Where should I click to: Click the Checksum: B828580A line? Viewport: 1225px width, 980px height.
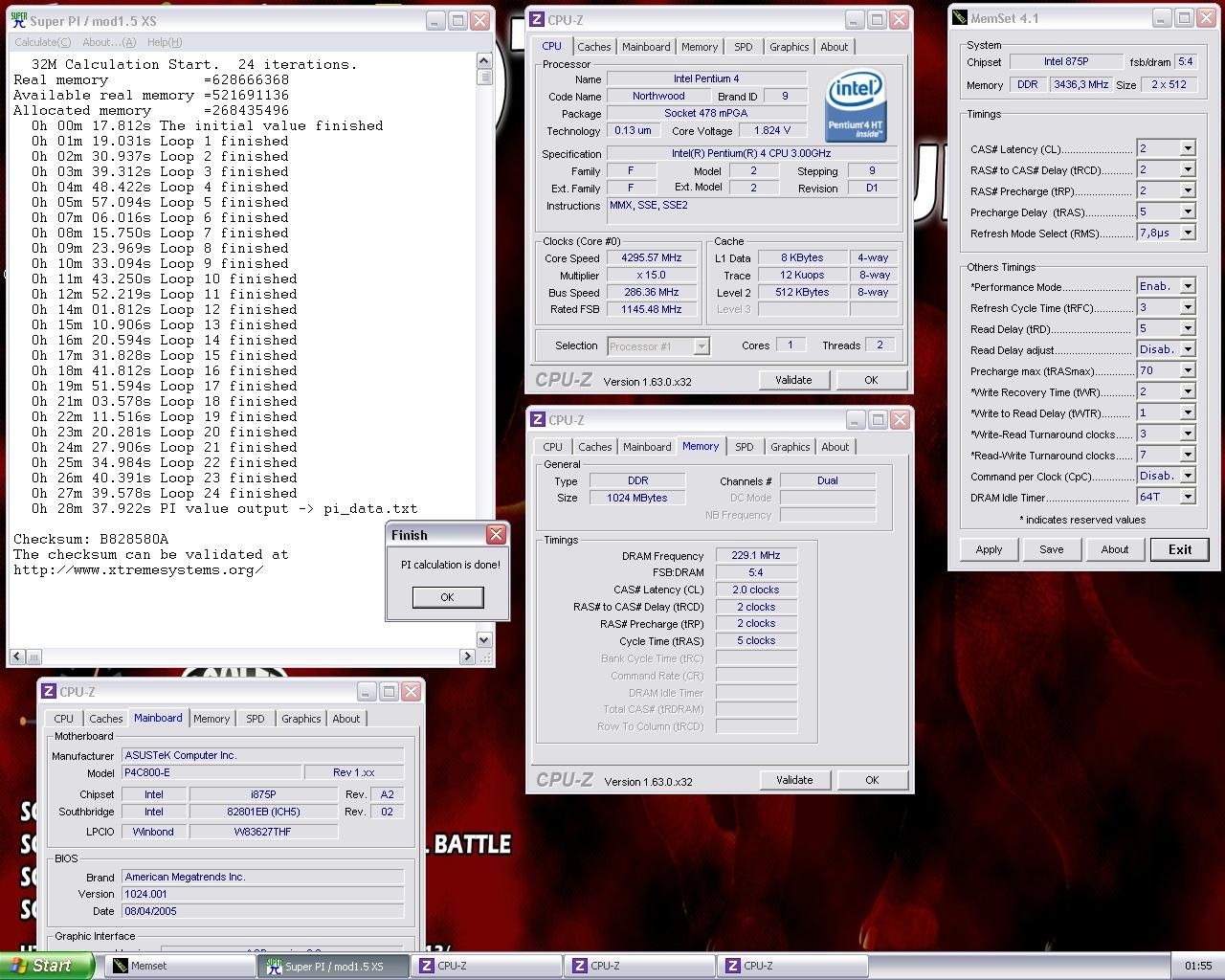pos(91,539)
